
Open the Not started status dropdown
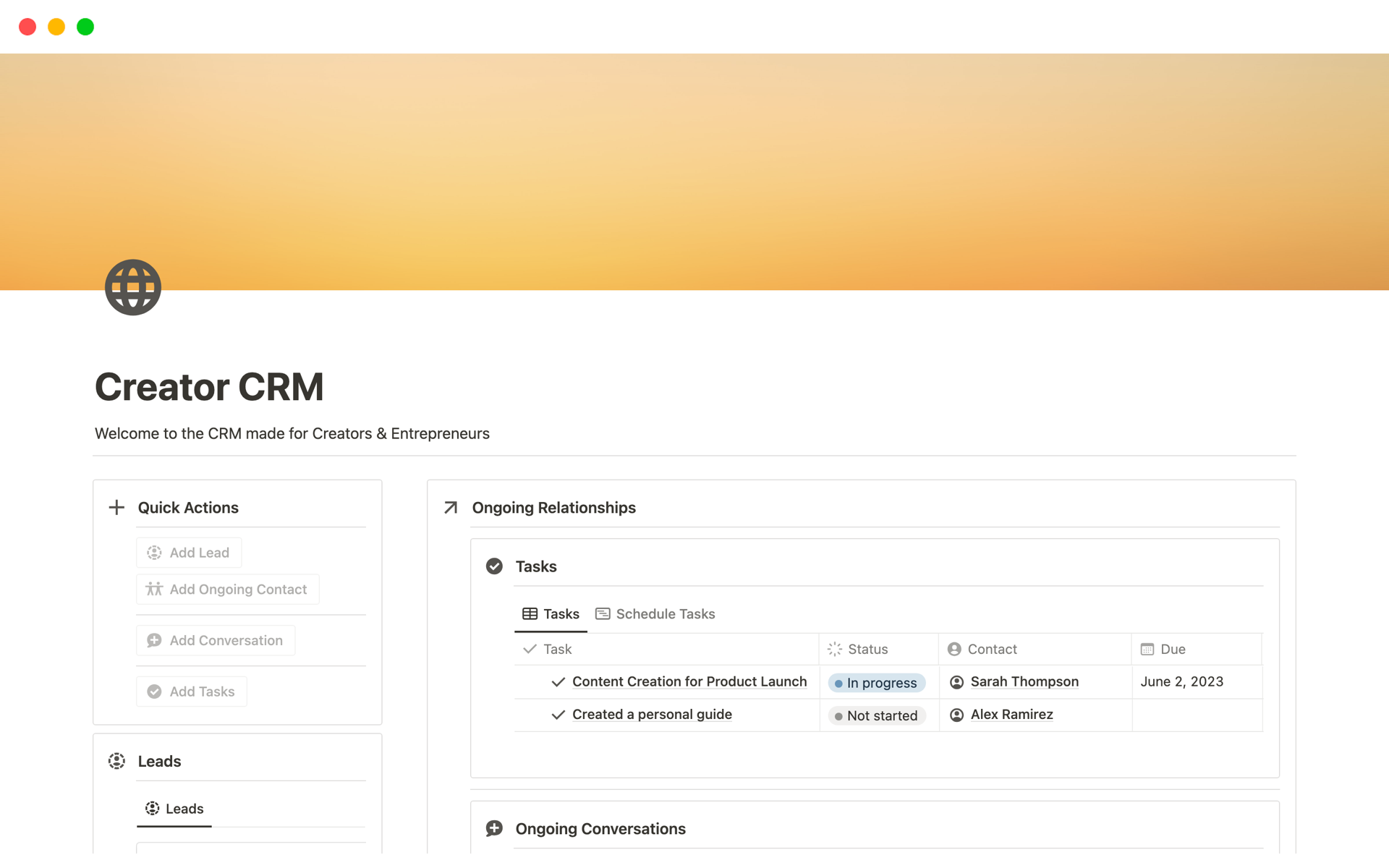(876, 715)
